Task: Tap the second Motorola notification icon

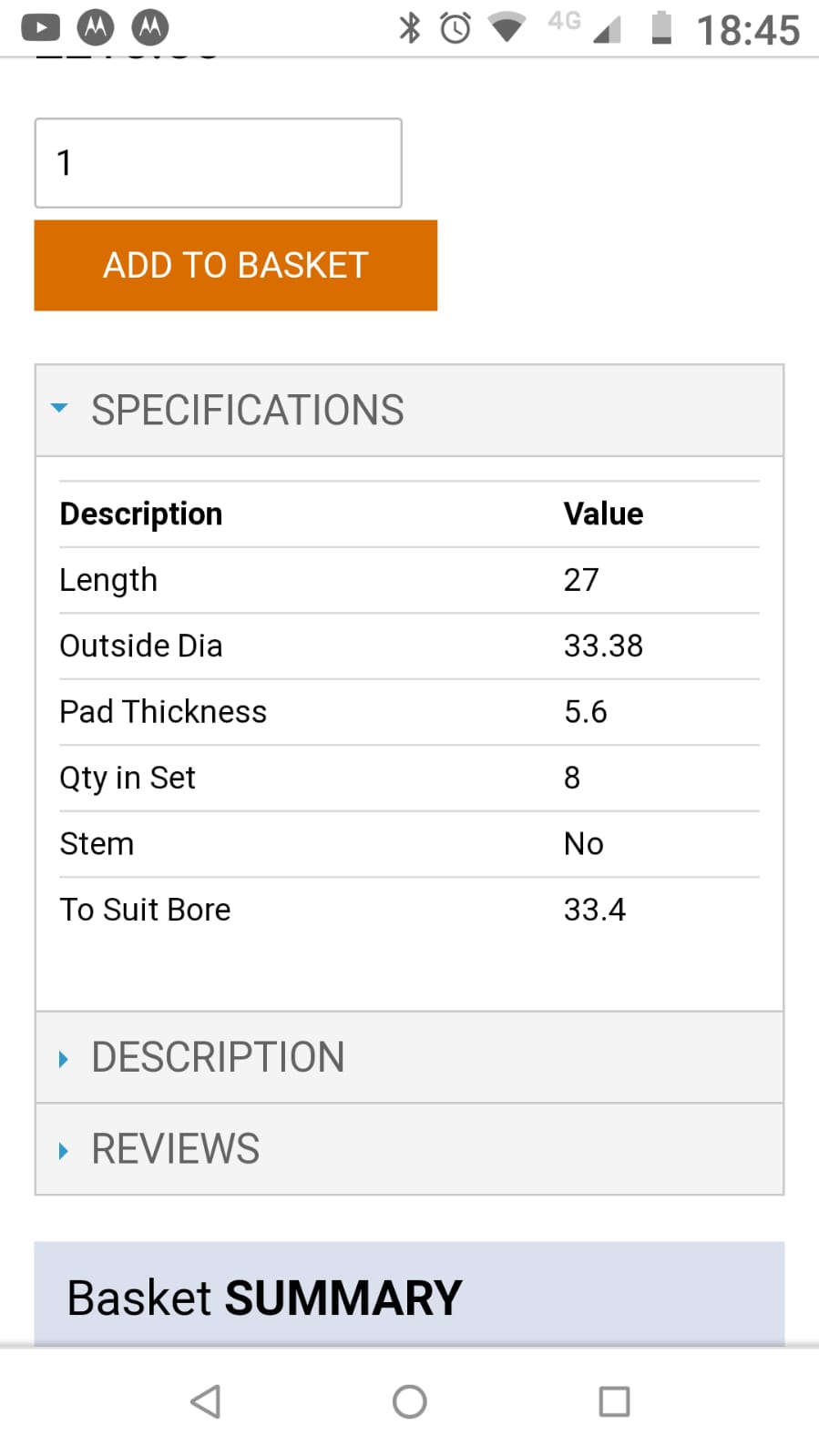Action: point(150,27)
